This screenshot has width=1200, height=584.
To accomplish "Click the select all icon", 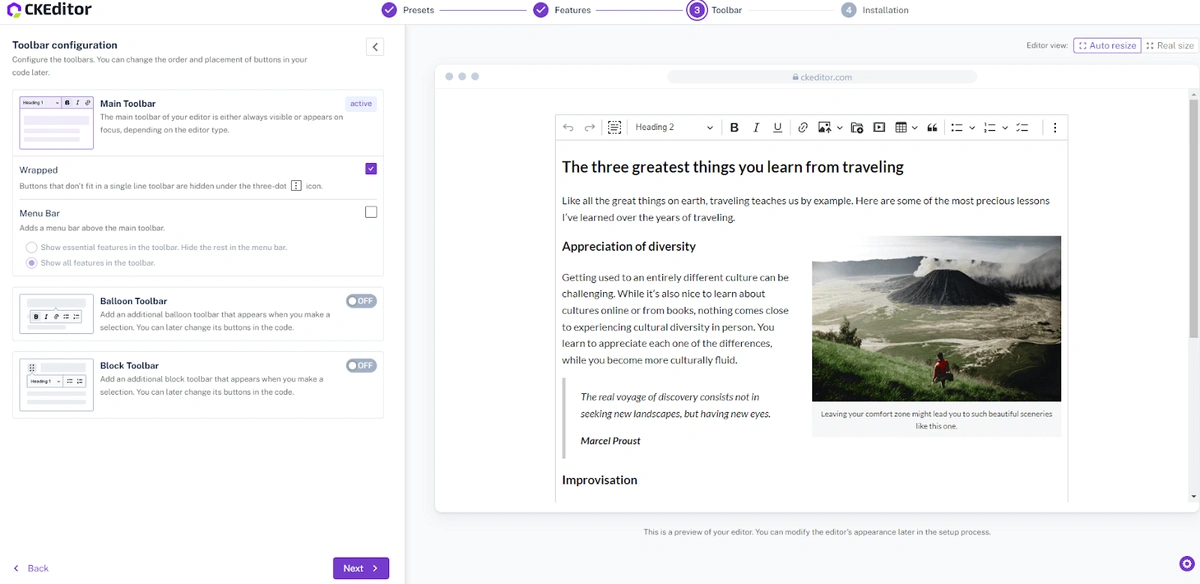I will click(x=614, y=127).
